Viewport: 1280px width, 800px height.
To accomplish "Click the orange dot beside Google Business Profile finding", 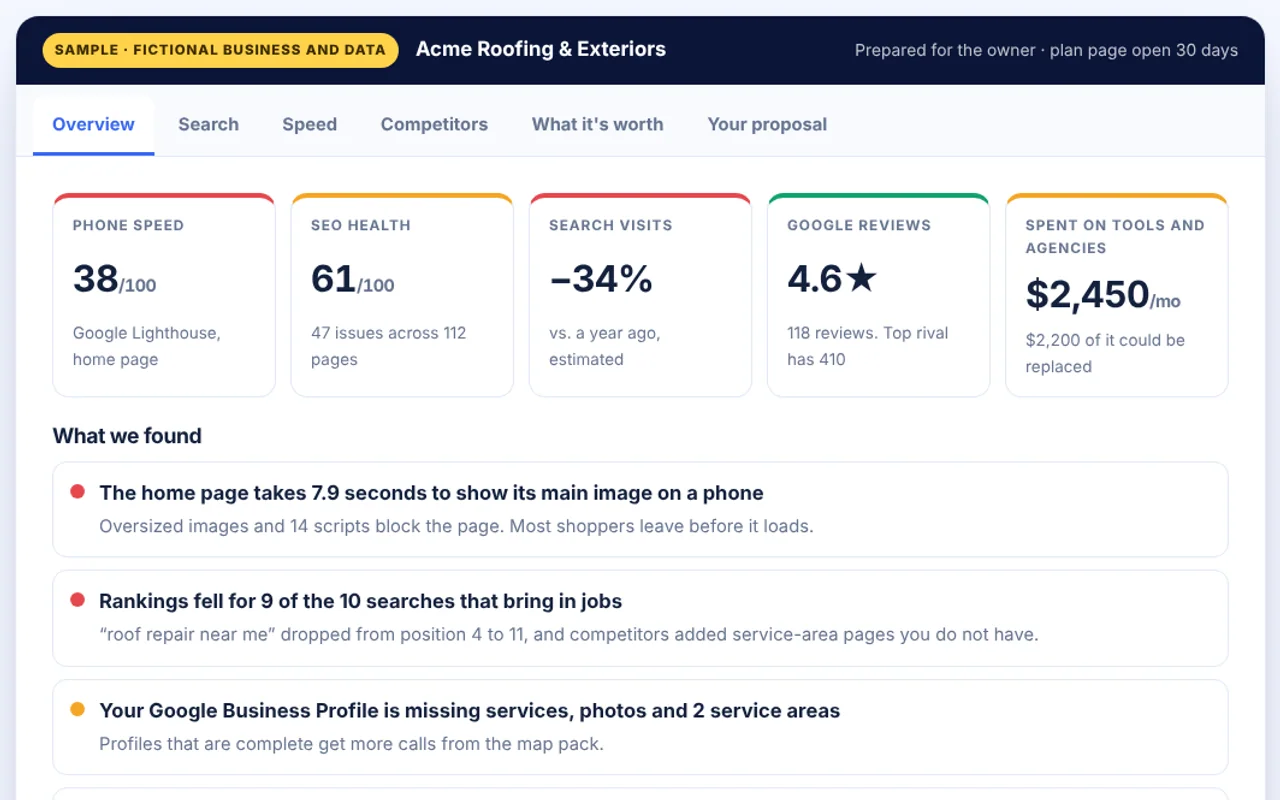I will (x=77, y=710).
